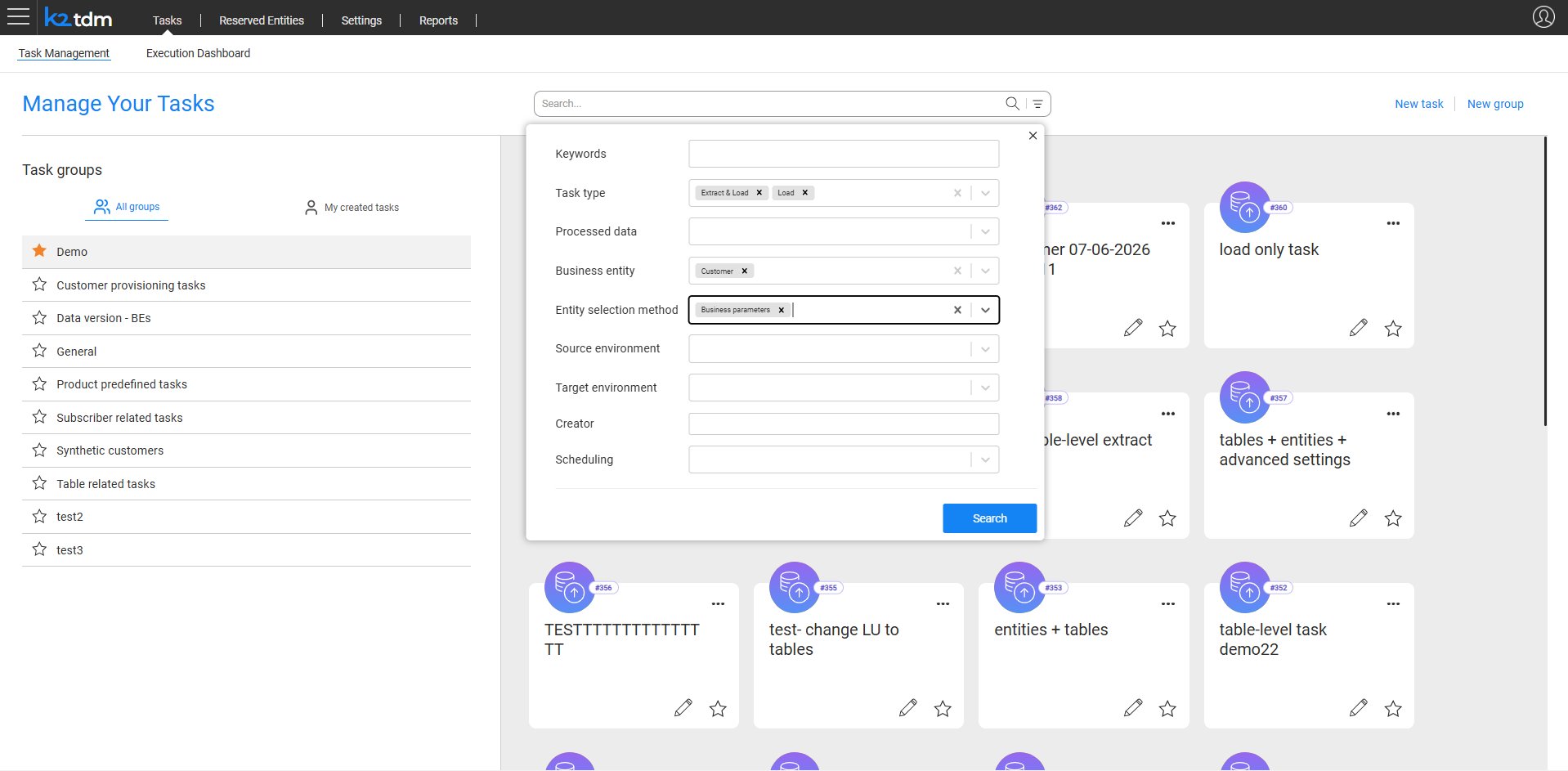Edit the TESTTTTTTTTTTTTT task
1568x771 pixels.
[683, 708]
